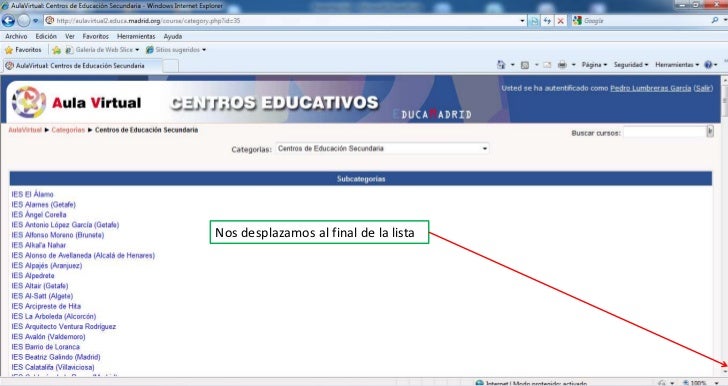The height and width of the screenshot is (386, 728).
Task: Open IES Al-Satt (Algete)
Action: [x=42, y=296]
